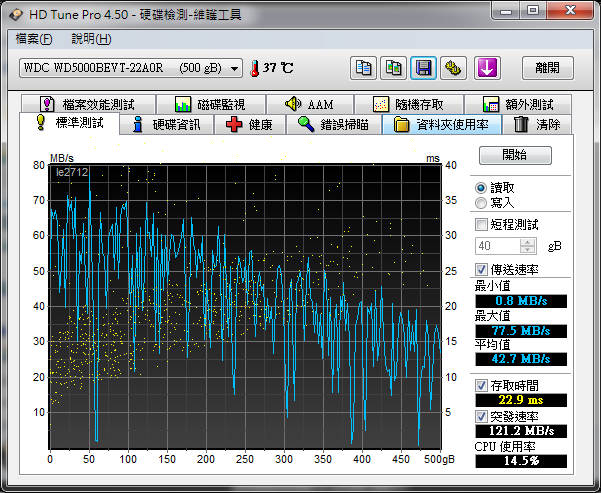
Task: Switch to the 隨機存取 tab
Action: point(409,104)
